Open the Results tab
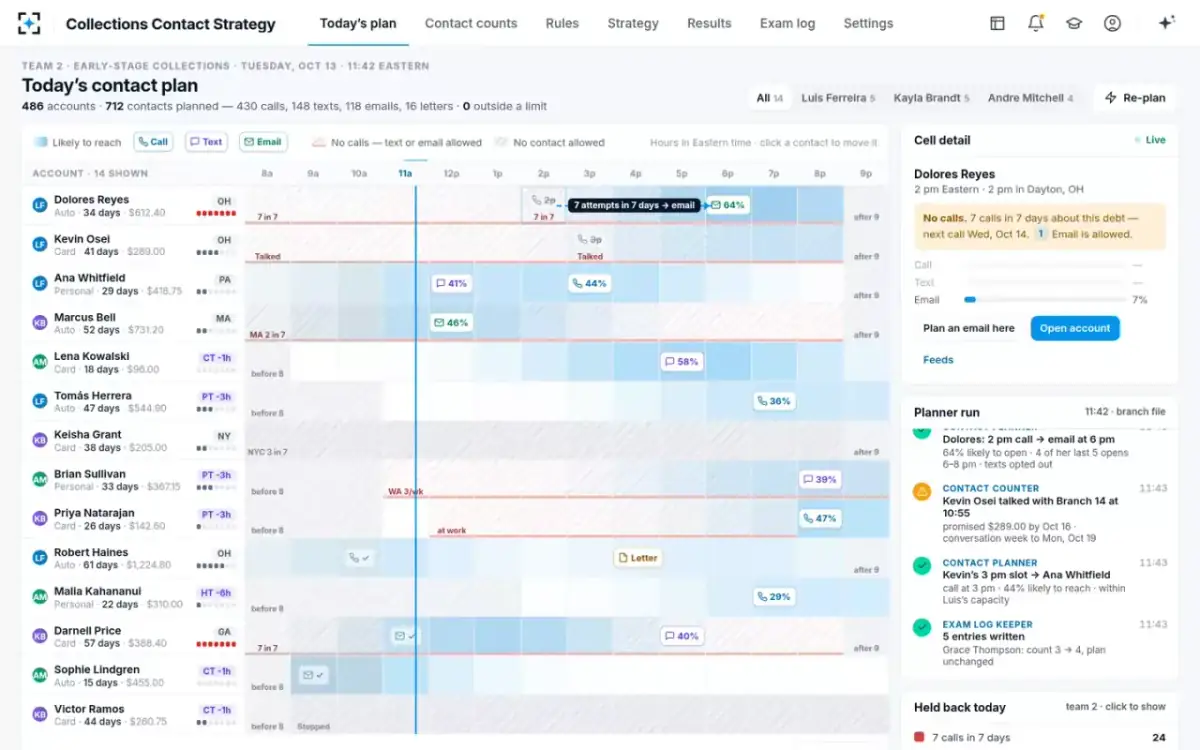This screenshot has width=1200, height=750. click(x=709, y=23)
